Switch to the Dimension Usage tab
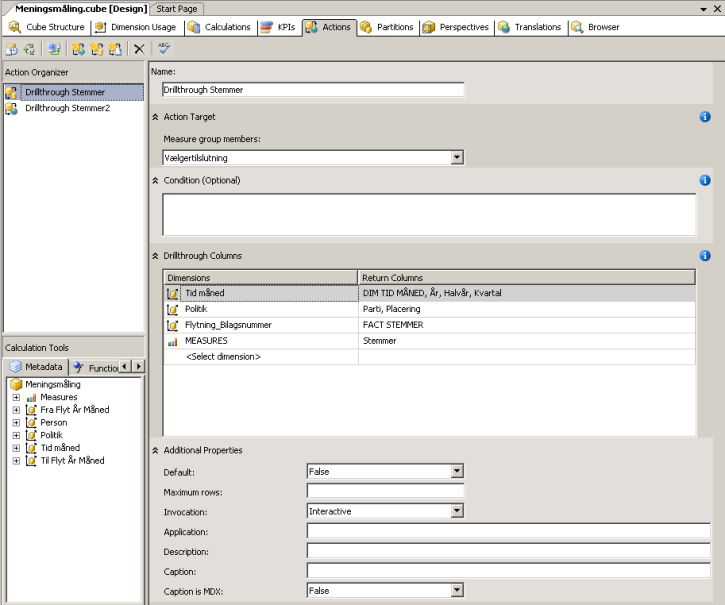 point(135,27)
